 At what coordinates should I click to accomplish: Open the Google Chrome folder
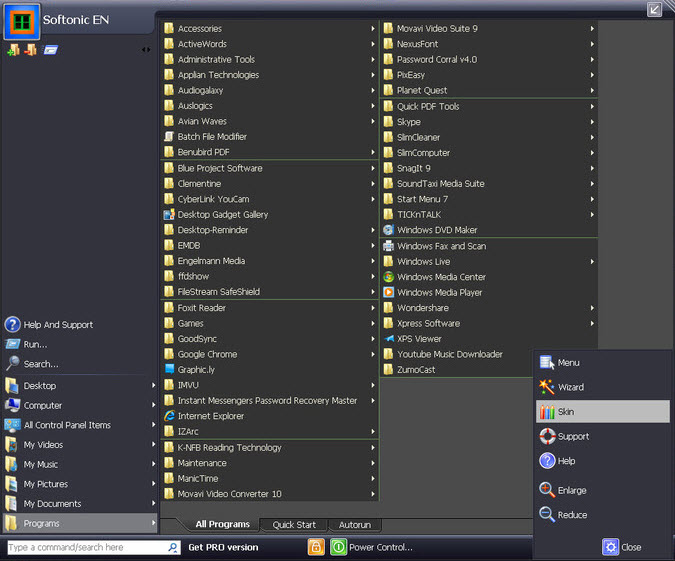click(x=270, y=354)
